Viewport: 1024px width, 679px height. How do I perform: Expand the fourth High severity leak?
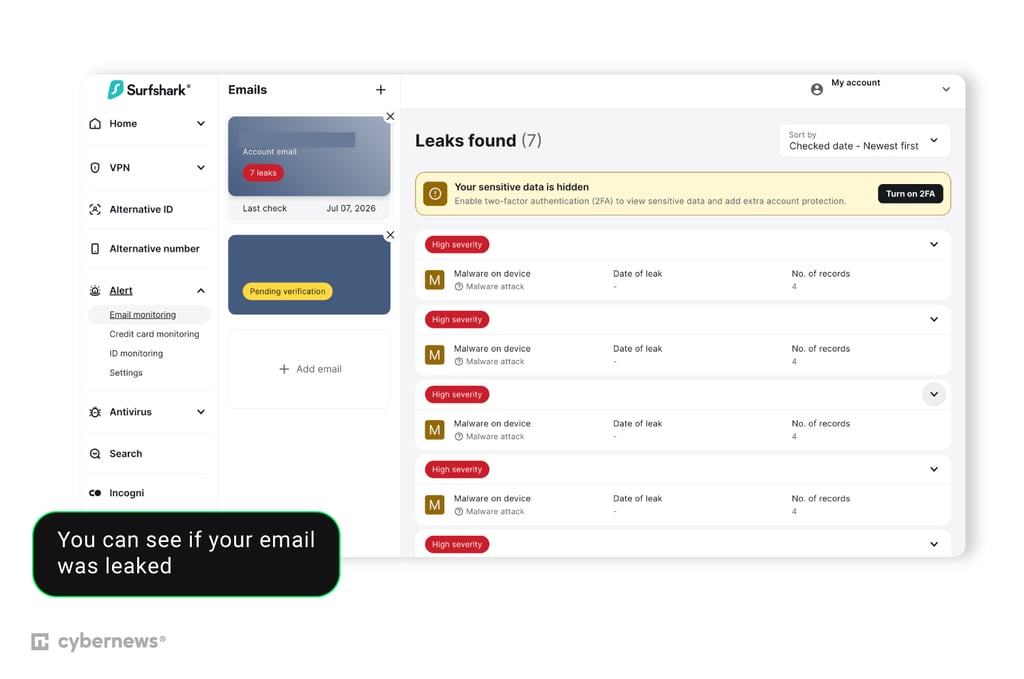pos(935,469)
